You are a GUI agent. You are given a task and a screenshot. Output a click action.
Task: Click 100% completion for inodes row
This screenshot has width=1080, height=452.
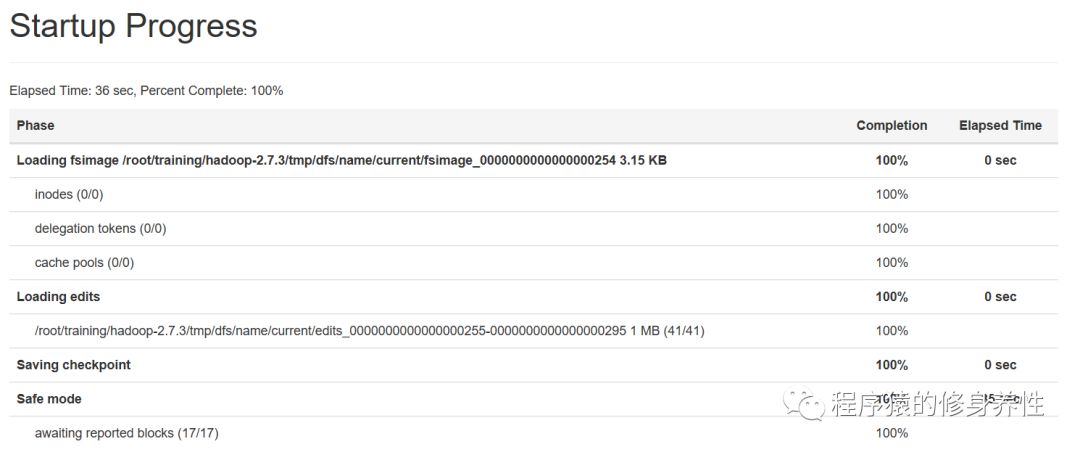click(x=892, y=194)
